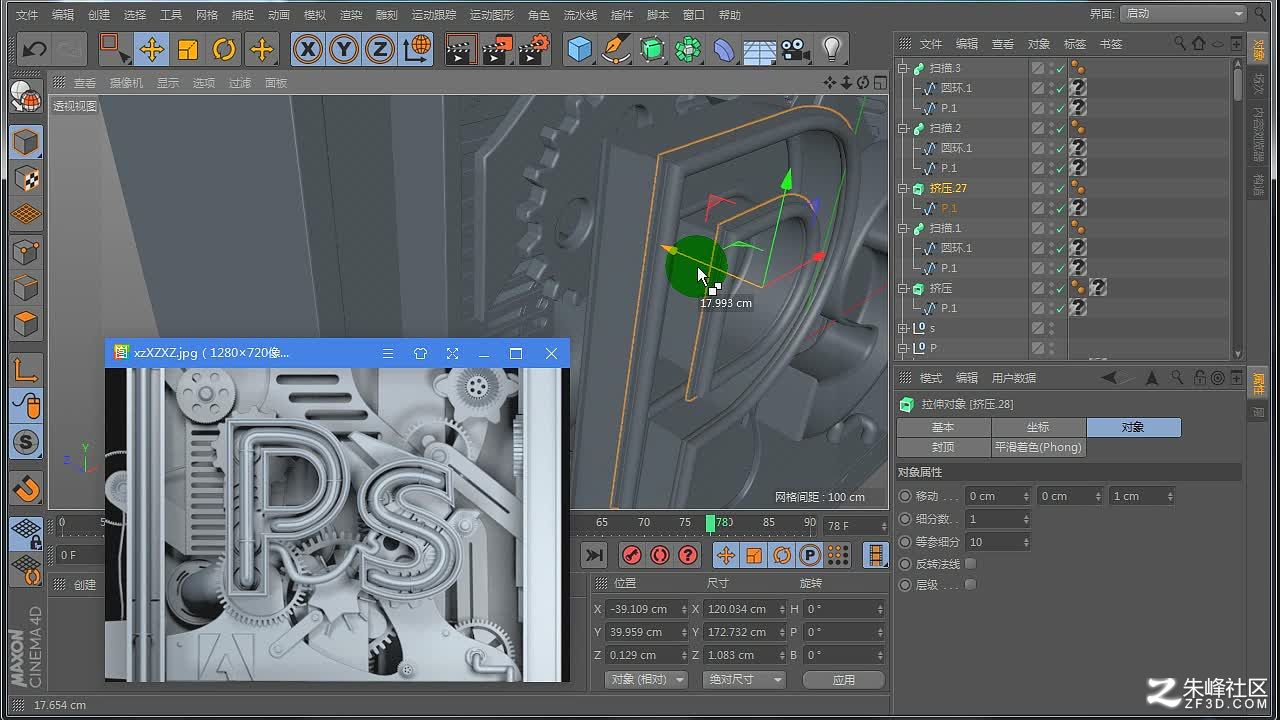
Task: Toggle the 层级 checkbox
Action: 970,585
